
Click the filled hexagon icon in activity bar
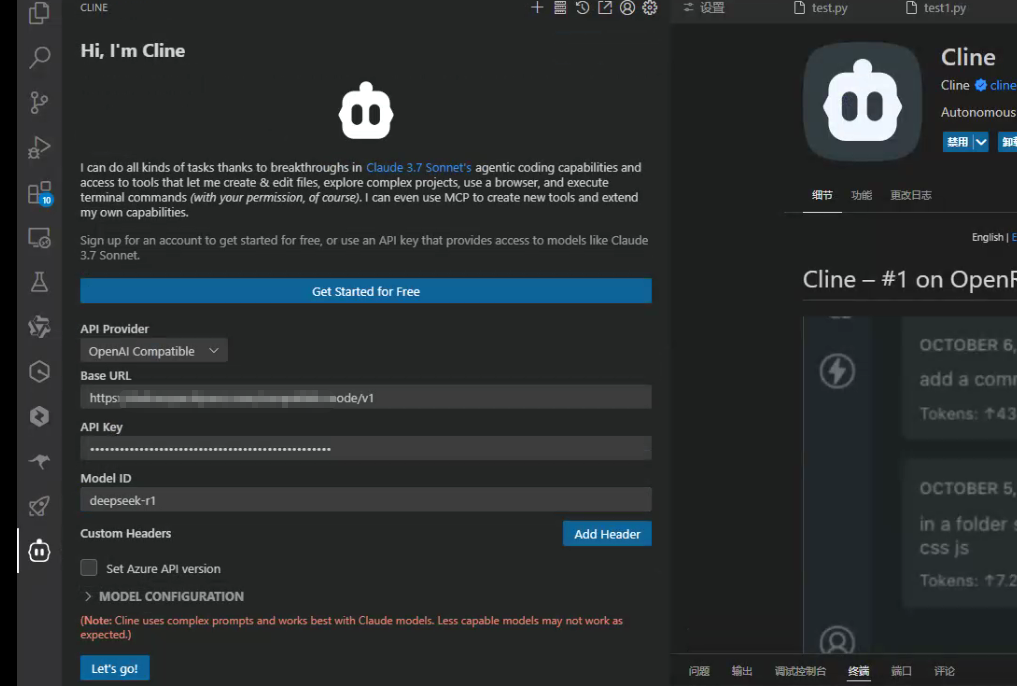point(39,416)
